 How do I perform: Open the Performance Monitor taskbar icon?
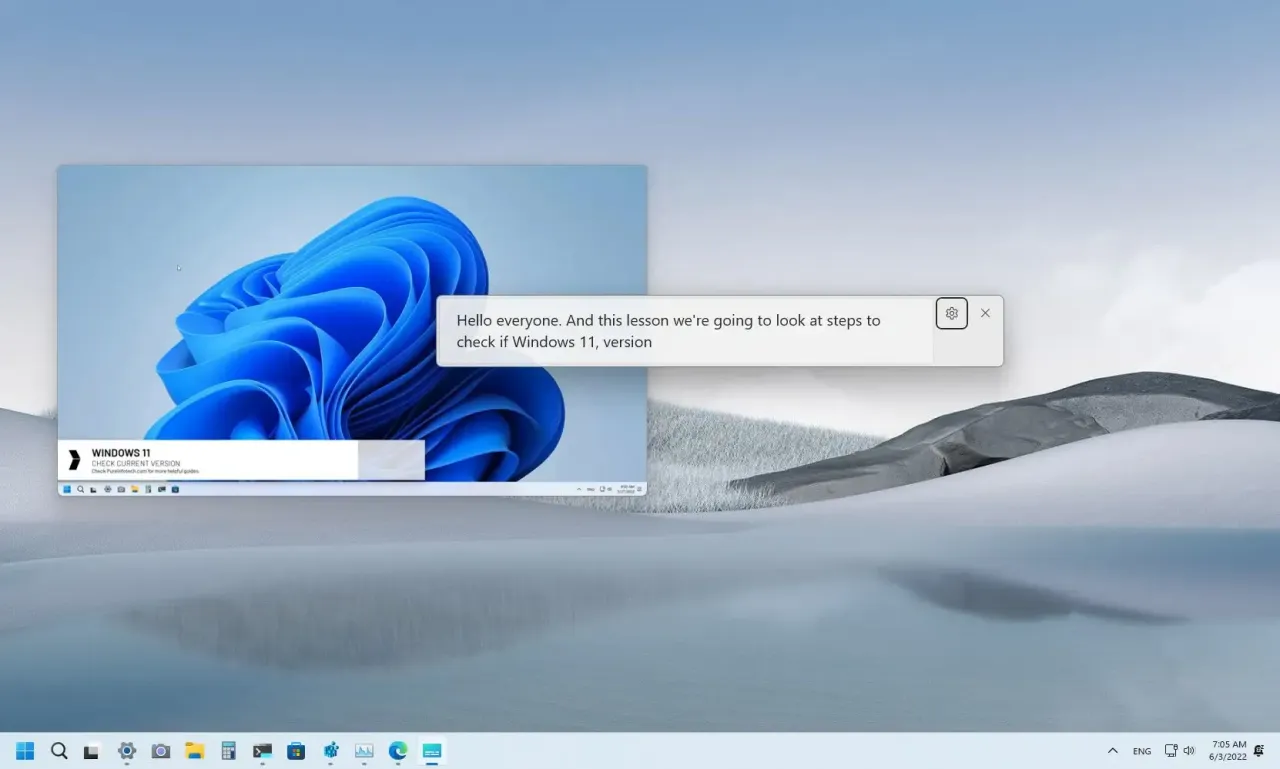pyautogui.click(x=363, y=750)
